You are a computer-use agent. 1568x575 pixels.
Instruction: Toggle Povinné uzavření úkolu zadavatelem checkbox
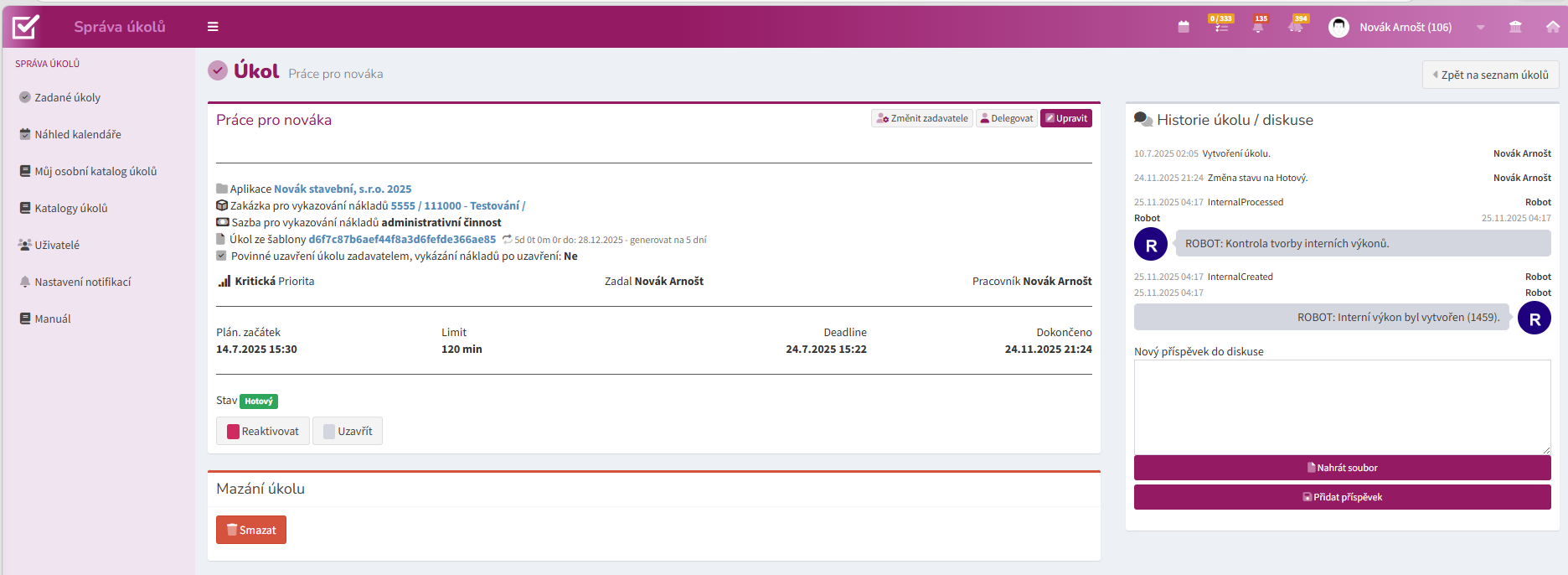click(221, 256)
